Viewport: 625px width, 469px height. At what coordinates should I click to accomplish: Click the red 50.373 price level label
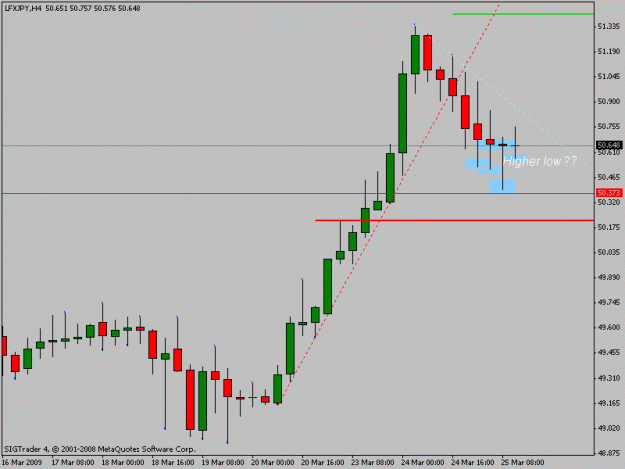609,193
